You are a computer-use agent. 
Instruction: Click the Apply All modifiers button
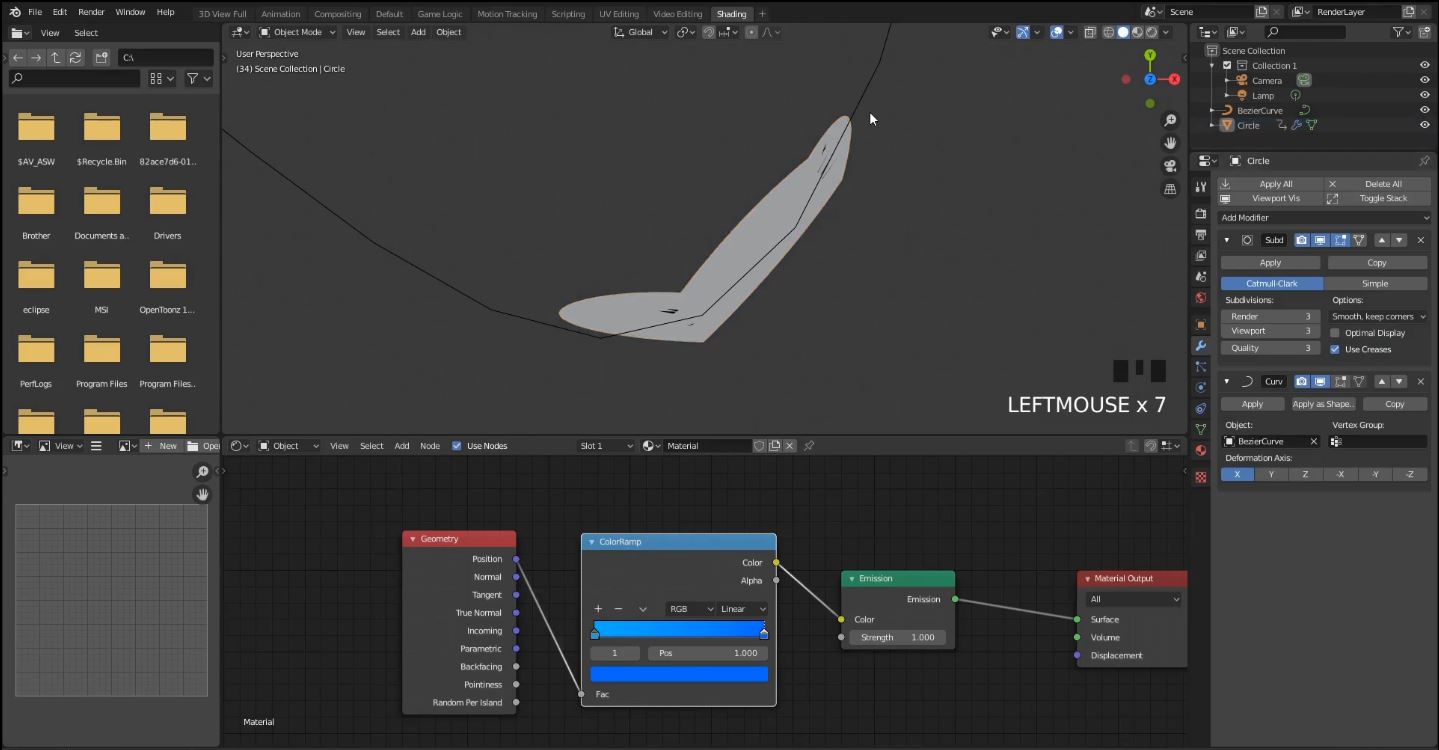[x=1269, y=184]
